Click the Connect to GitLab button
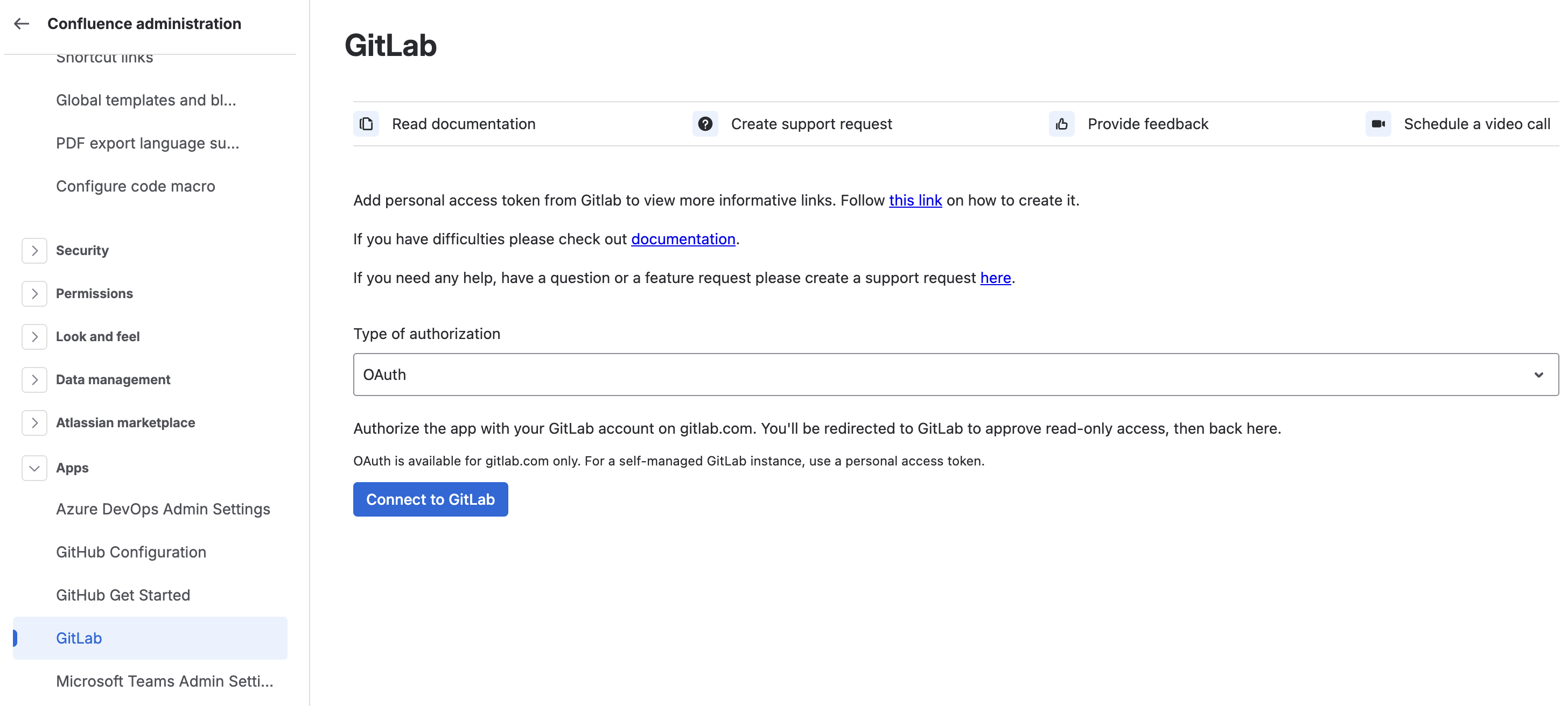The image size is (1568, 706). (x=430, y=499)
